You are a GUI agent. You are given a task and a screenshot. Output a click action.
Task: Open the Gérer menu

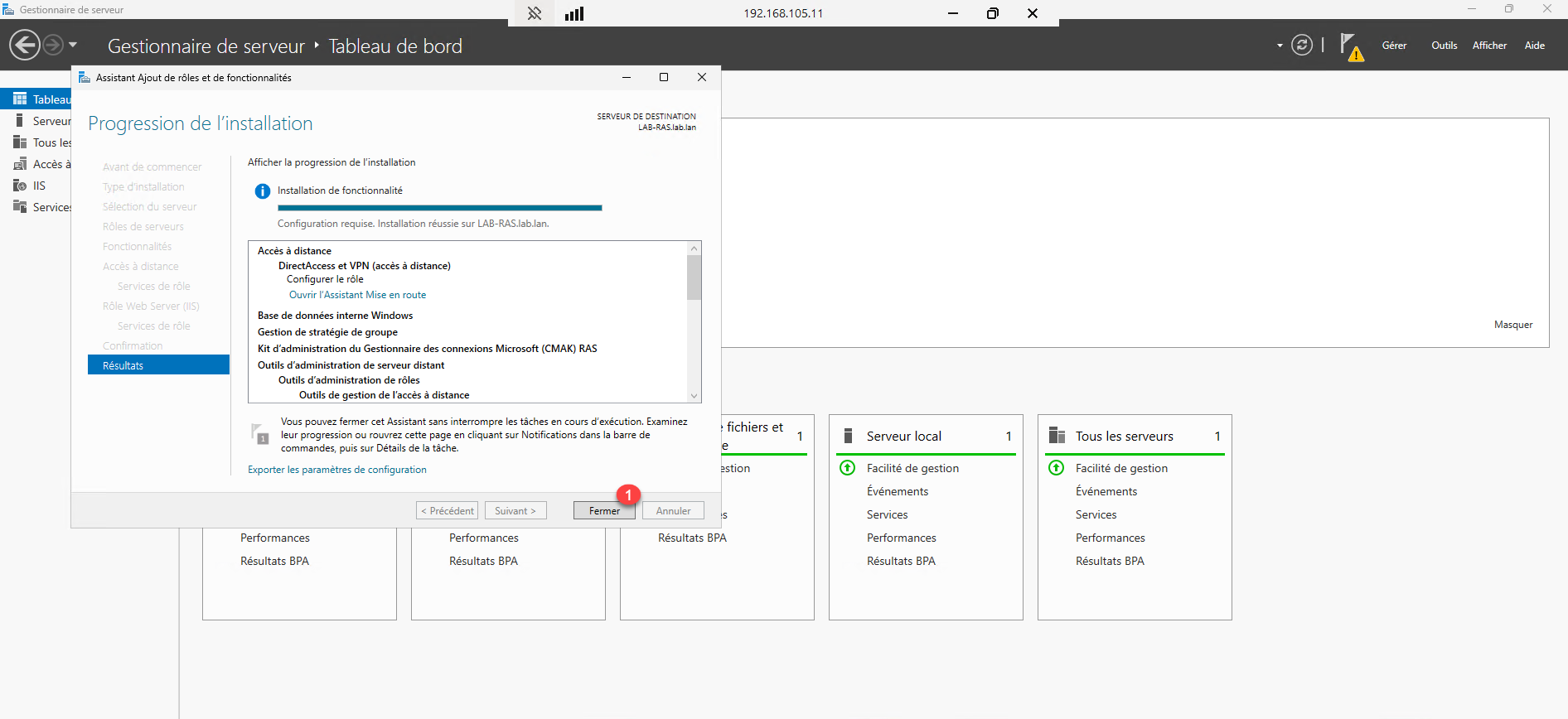tap(1394, 46)
